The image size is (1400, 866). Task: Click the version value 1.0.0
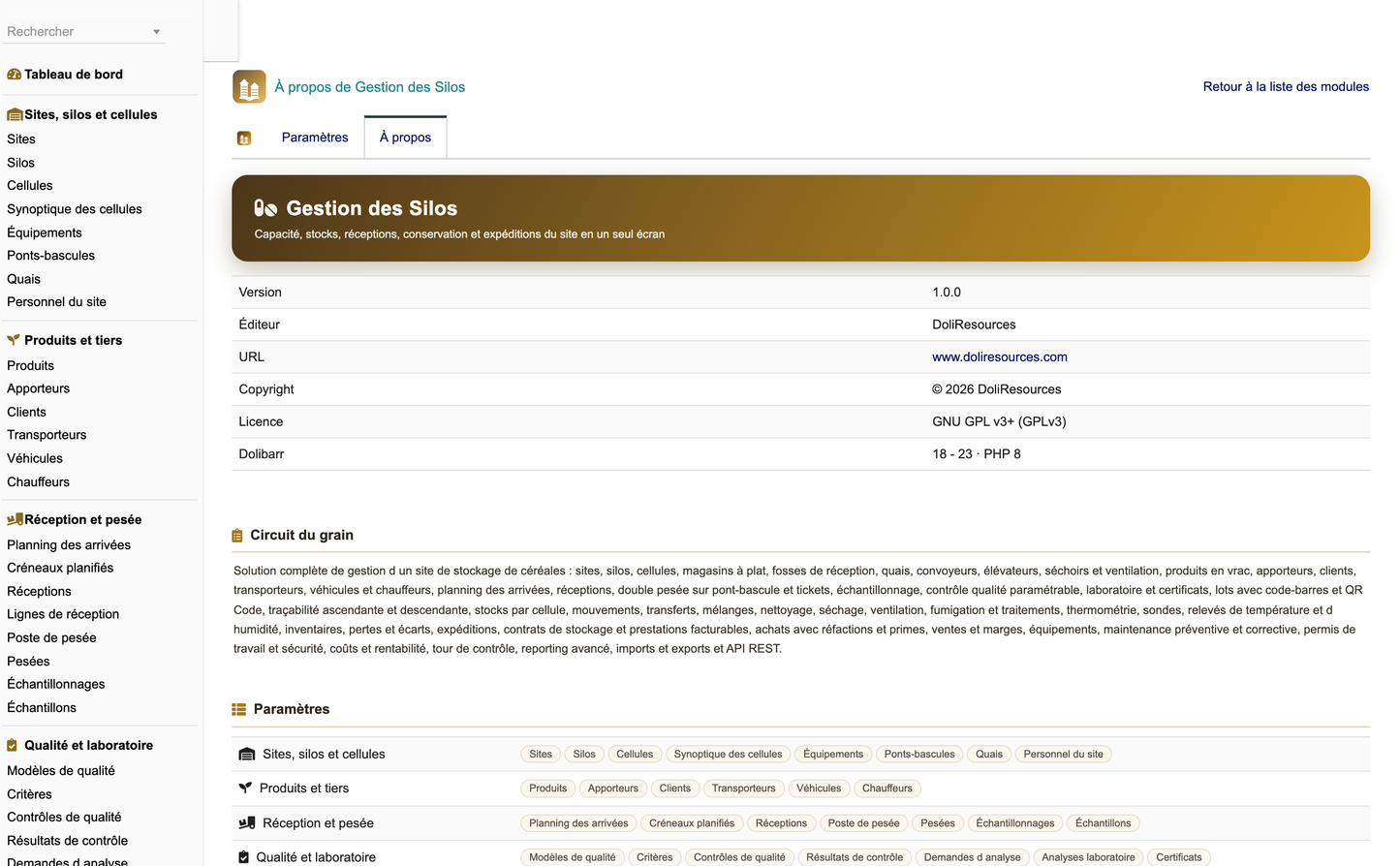point(947,293)
